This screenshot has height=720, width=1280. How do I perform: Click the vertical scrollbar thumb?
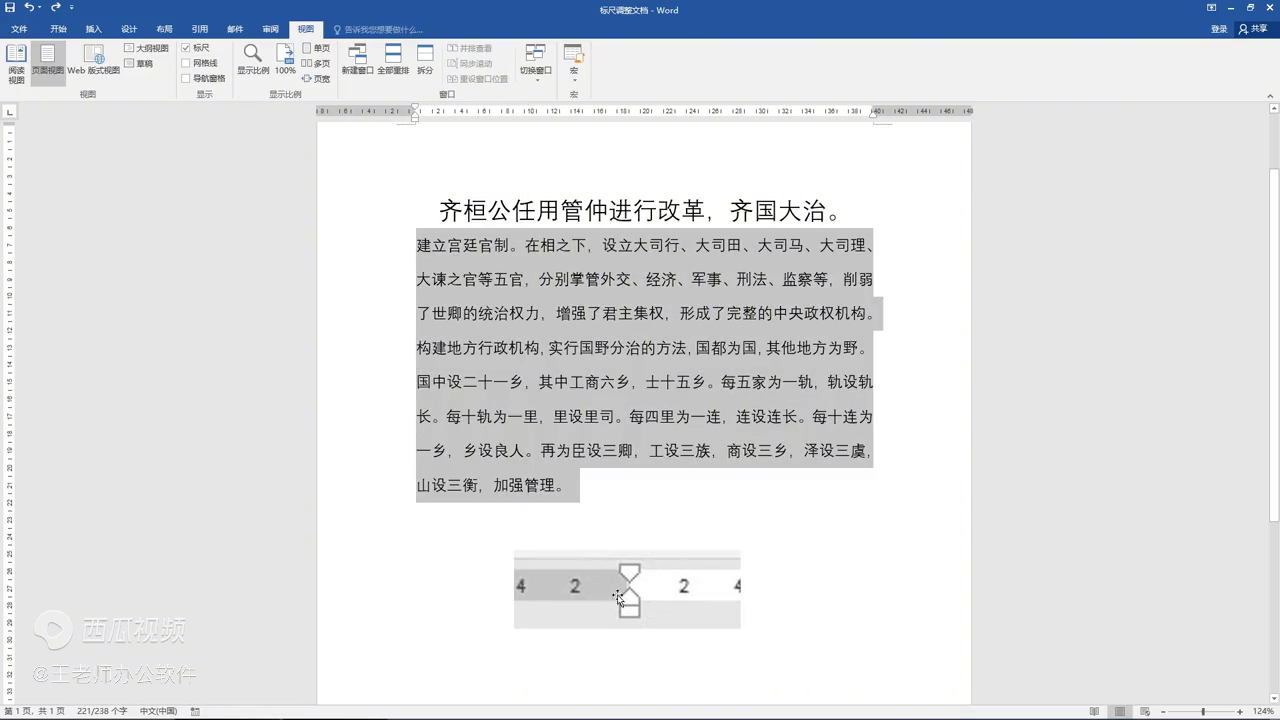point(1273,345)
